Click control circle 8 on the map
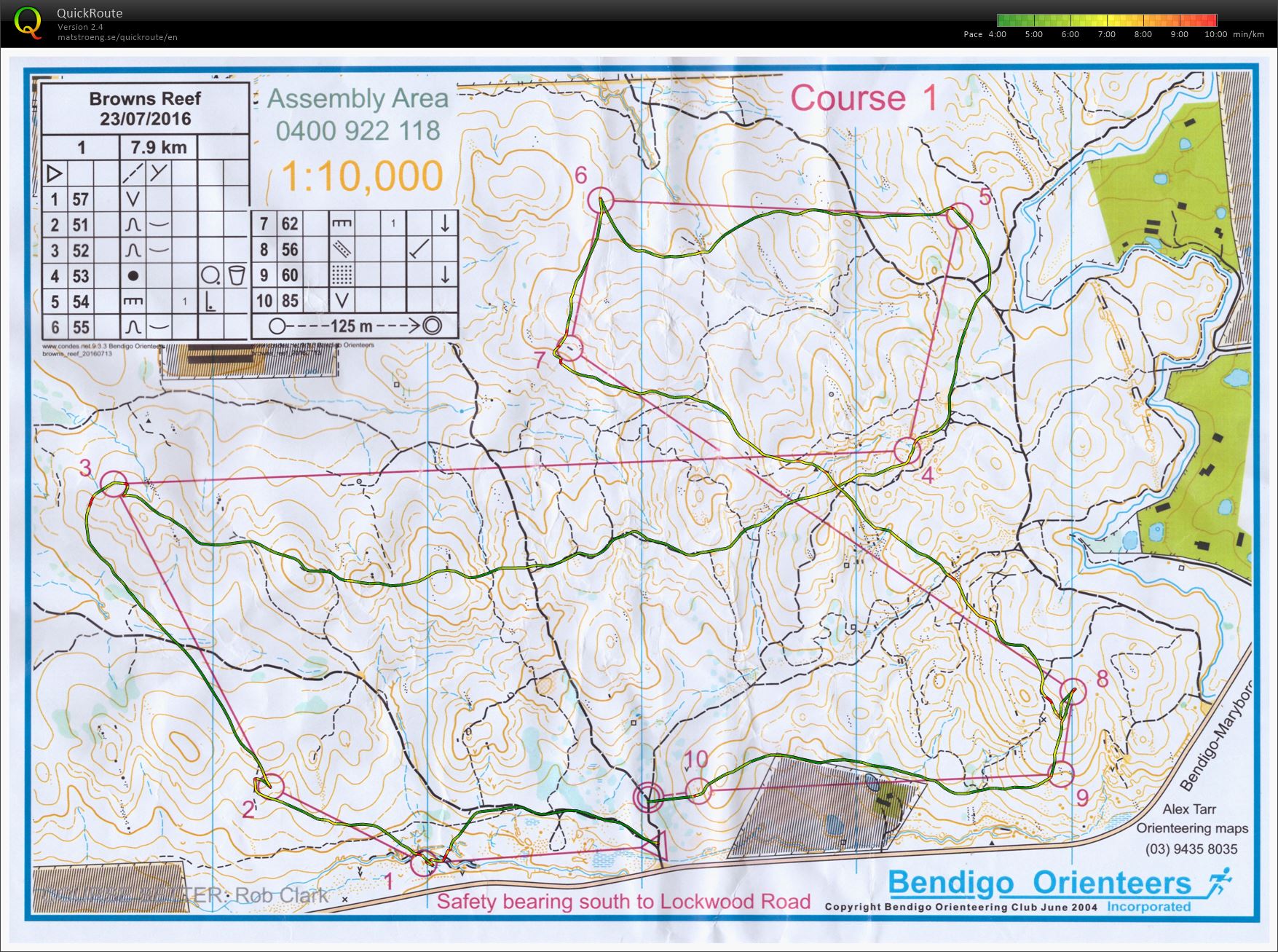This screenshot has height=952, width=1278. point(1072,691)
